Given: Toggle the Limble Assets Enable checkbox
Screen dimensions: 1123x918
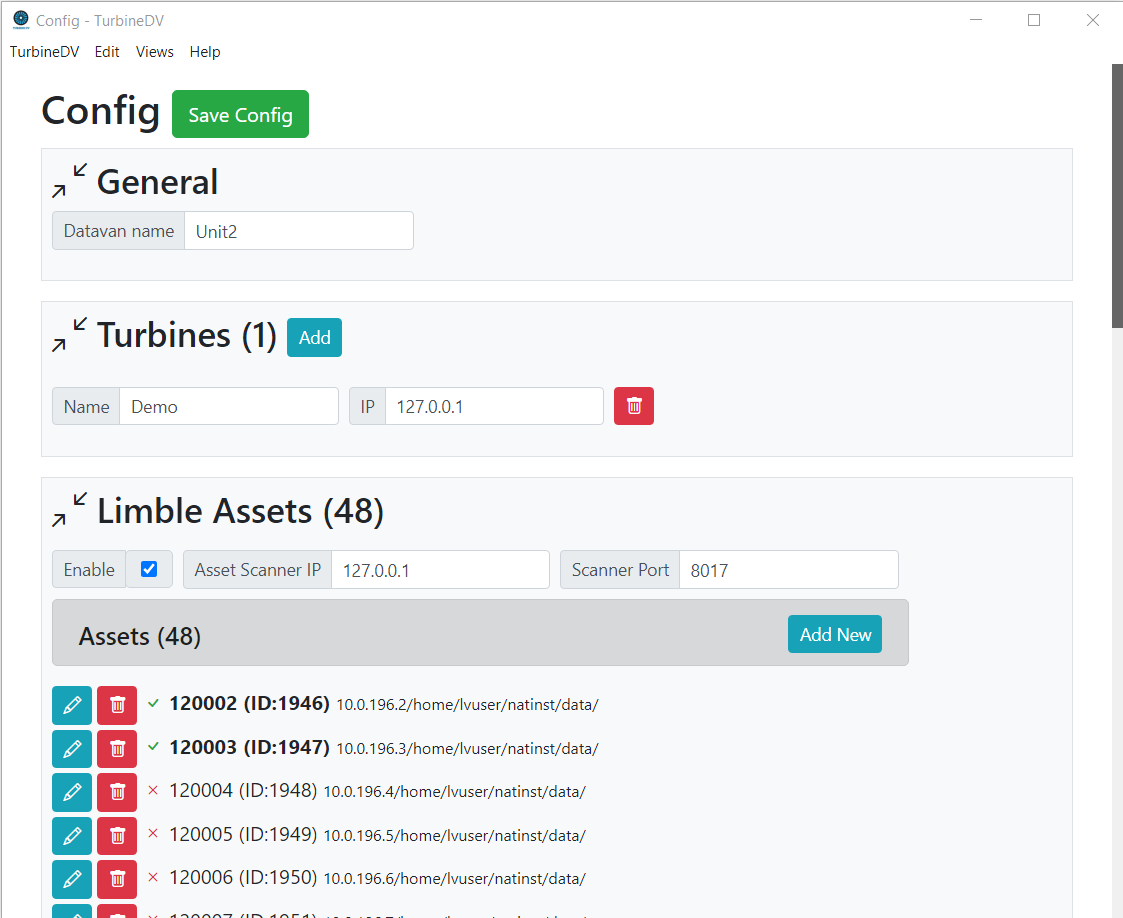Looking at the screenshot, I should click(149, 569).
